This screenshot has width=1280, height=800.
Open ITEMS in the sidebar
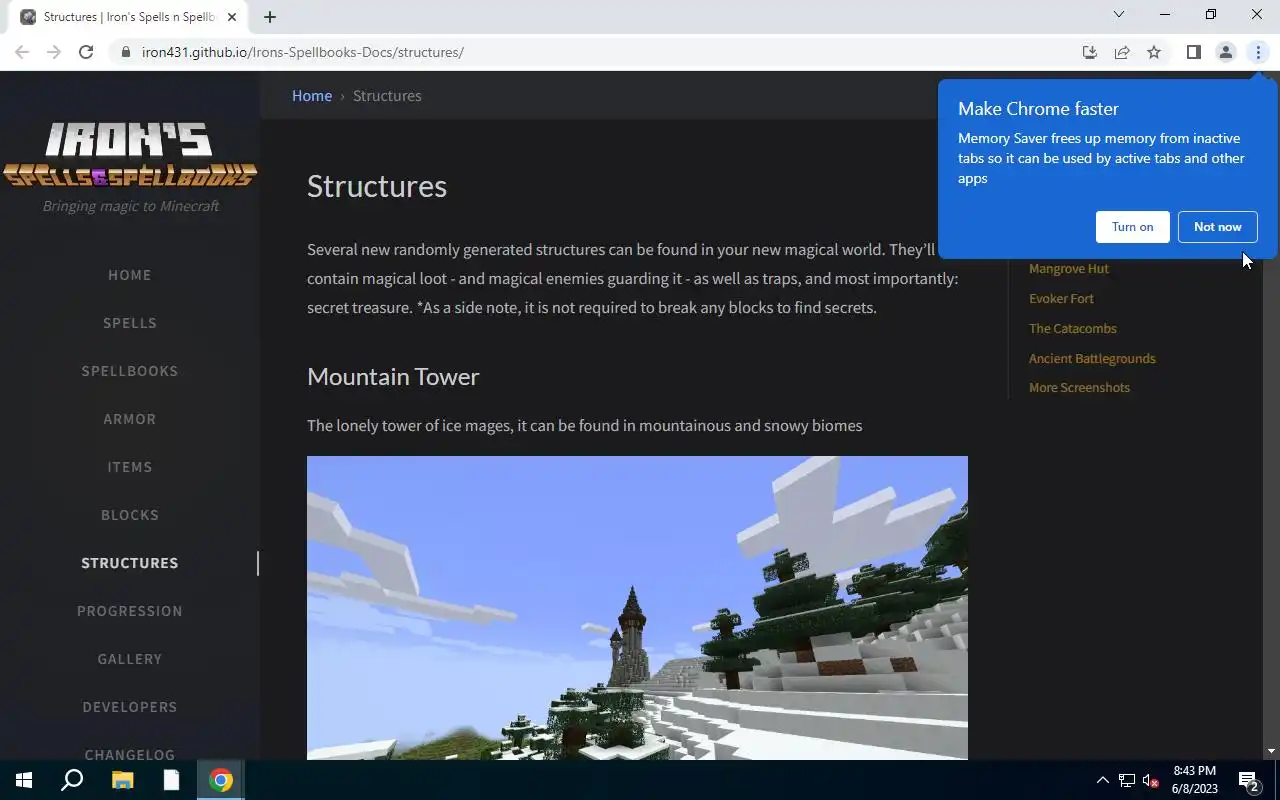click(x=130, y=467)
